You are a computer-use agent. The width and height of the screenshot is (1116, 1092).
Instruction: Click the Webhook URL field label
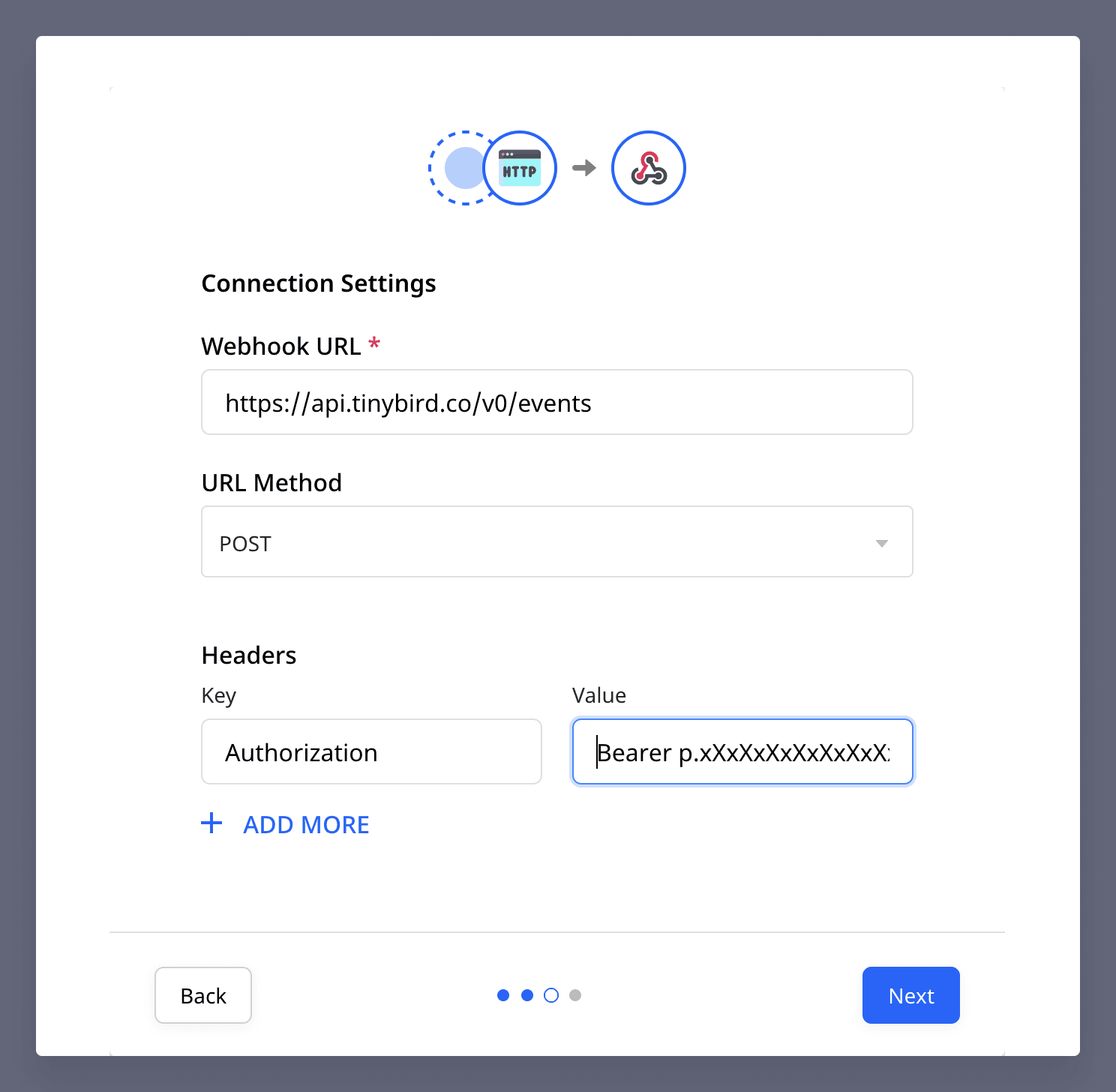click(281, 346)
